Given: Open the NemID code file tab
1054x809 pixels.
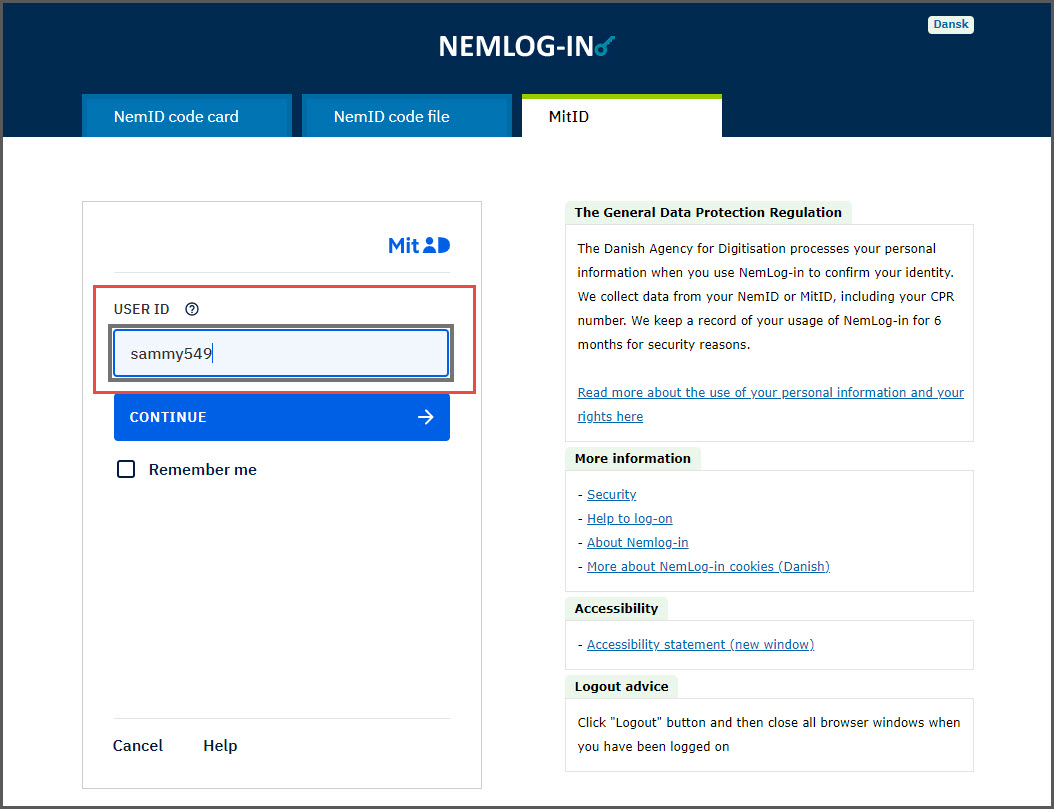Looking at the screenshot, I should pyautogui.click(x=407, y=116).
